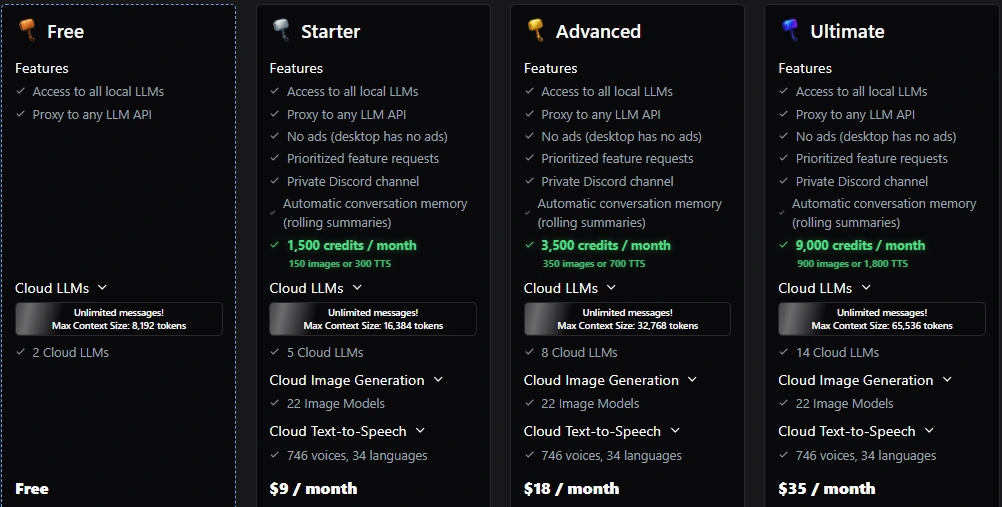Select the $35 / month Ultimate price
This screenshot has height=507, width=1002.
pyautogui.click(x=826, y=488)
